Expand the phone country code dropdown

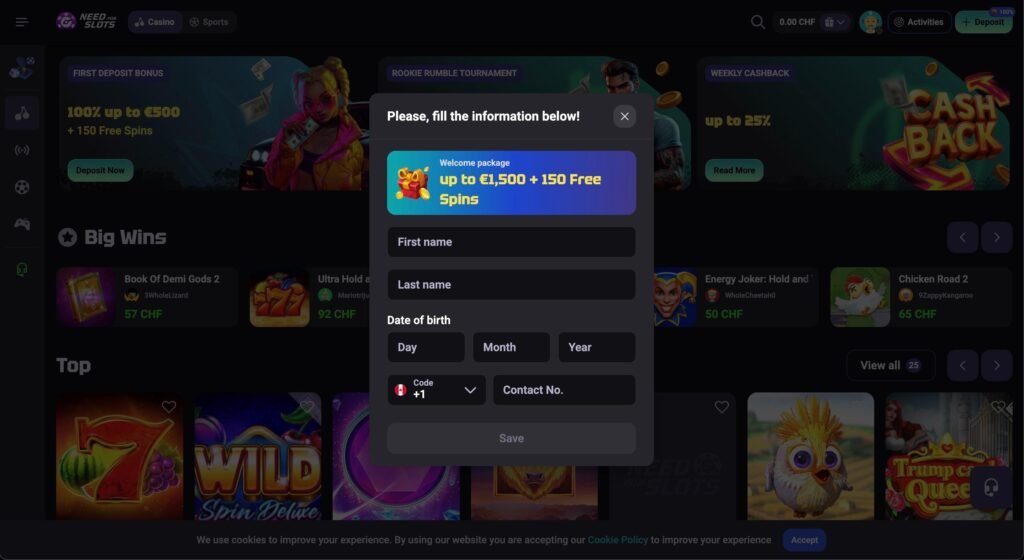tap(436, 390)
